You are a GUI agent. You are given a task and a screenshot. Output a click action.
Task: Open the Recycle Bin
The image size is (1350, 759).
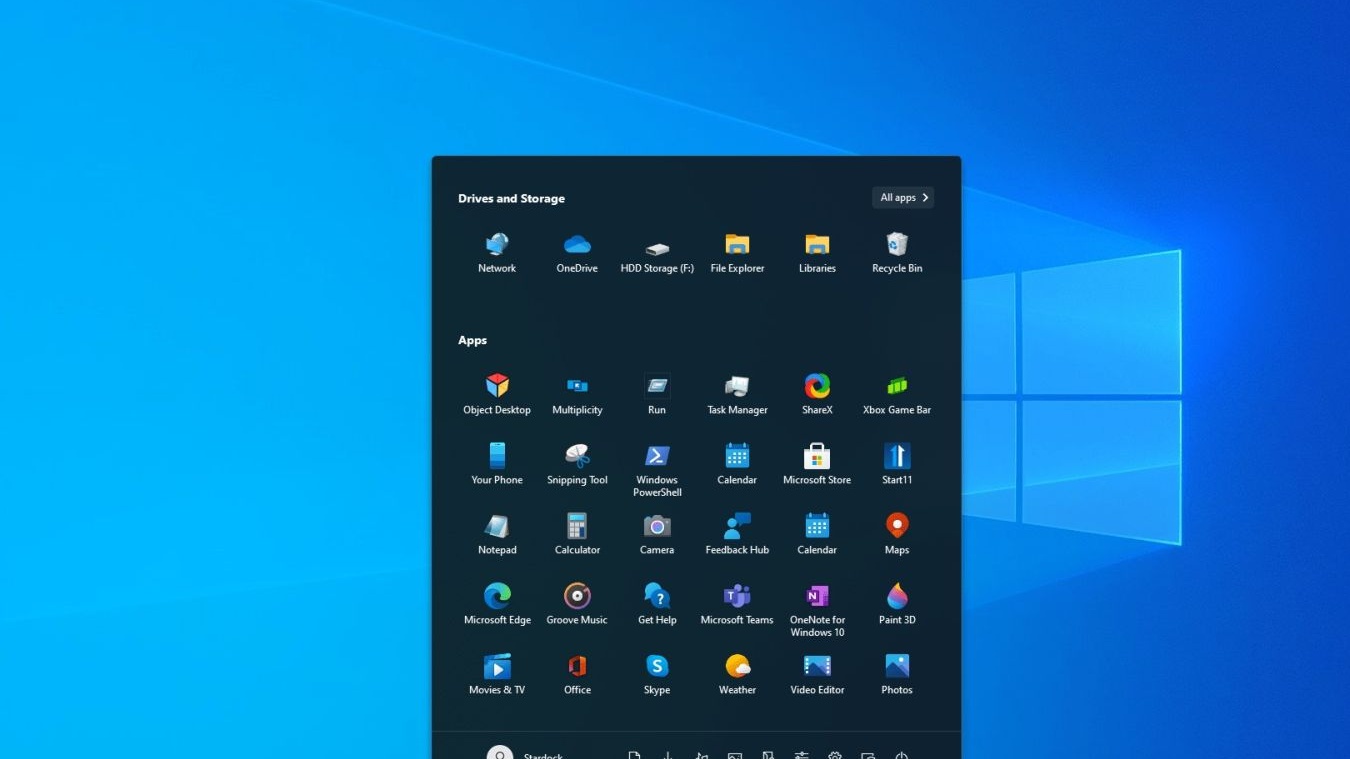[x=897, y=253]
